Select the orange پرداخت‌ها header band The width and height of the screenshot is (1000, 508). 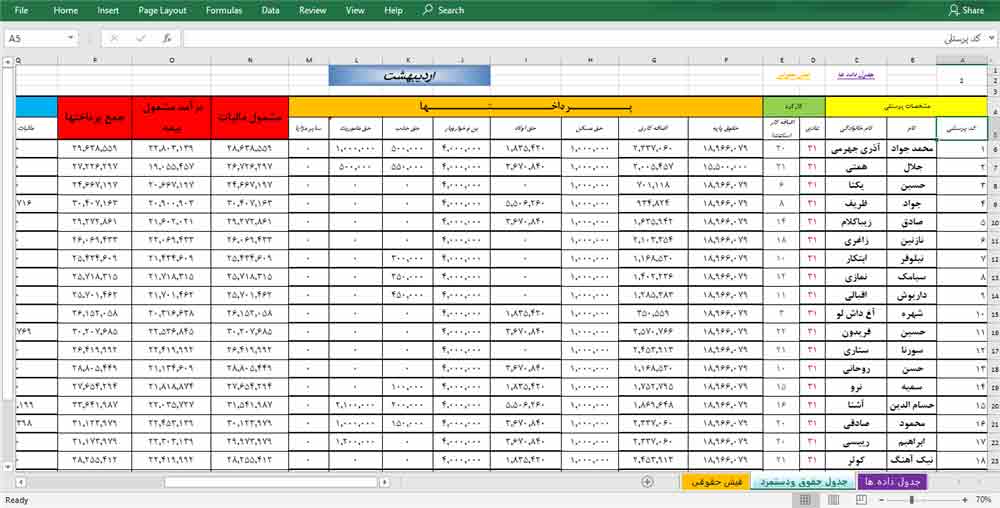pos(526,106)
